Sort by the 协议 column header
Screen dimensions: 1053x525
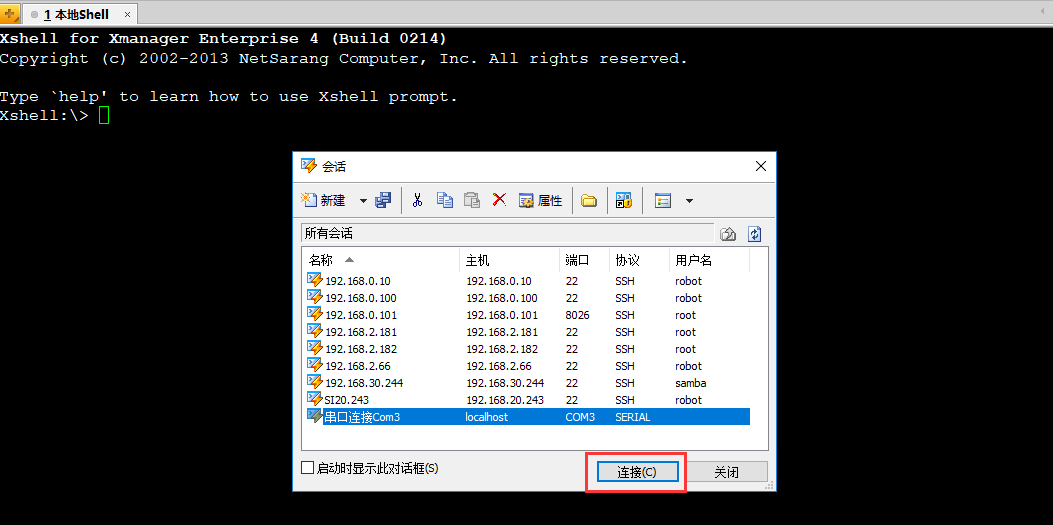coord(639,260)
